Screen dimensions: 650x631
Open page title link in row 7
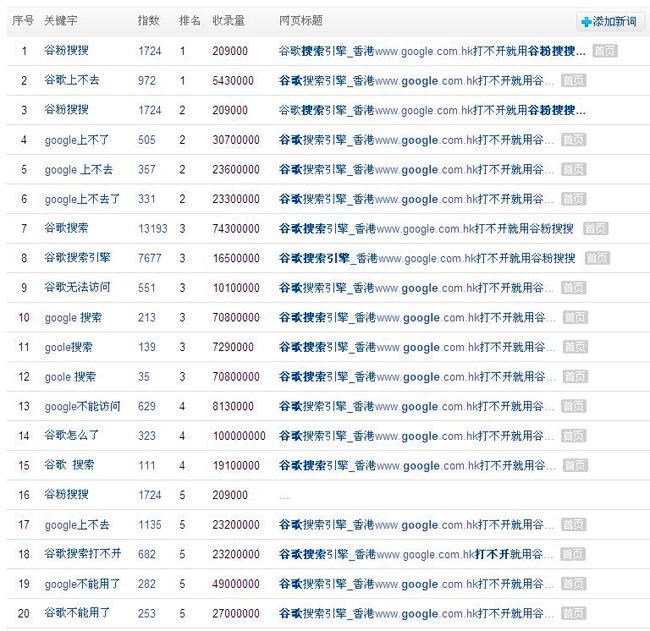(426, 228)
